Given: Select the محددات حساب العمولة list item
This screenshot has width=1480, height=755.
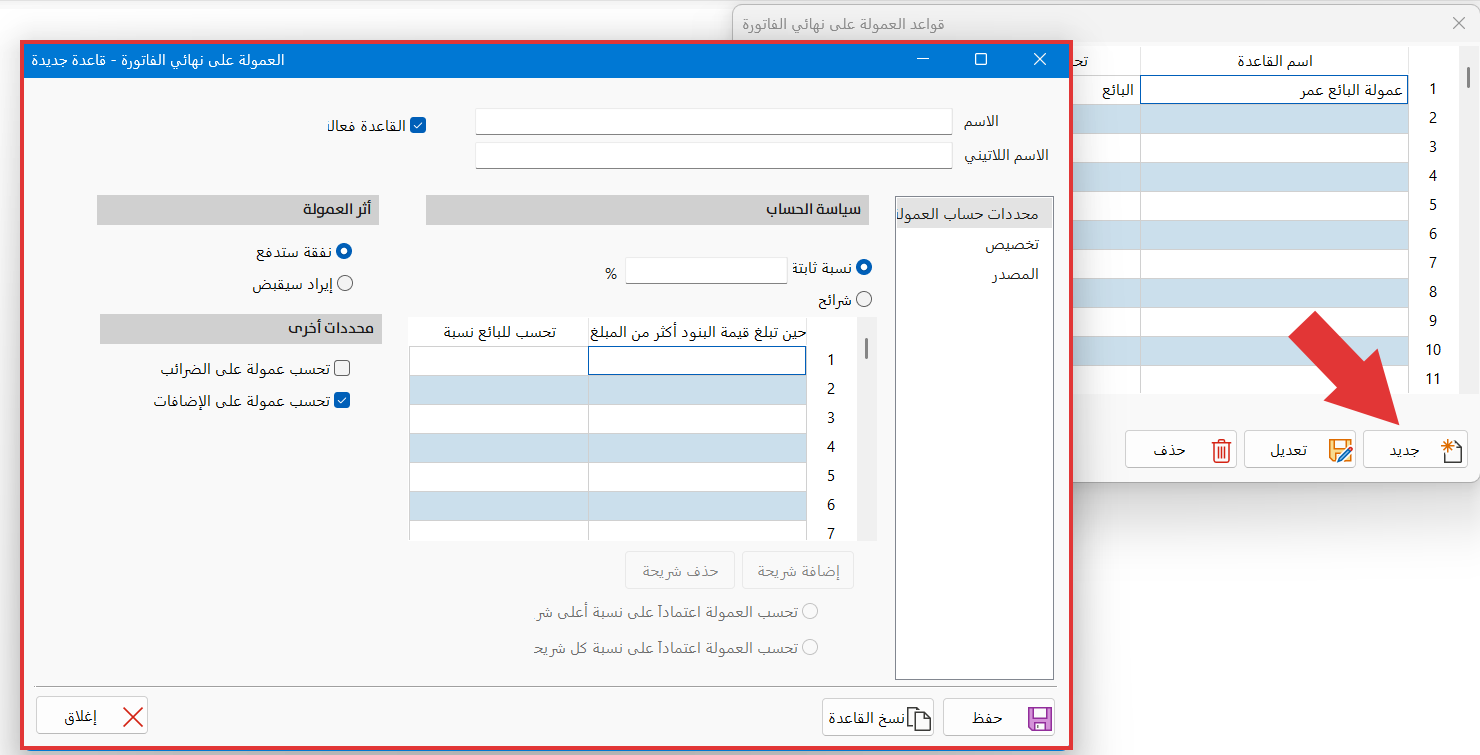Looking at the screenshot, I should pyautogui.click(x=974, y=214).
